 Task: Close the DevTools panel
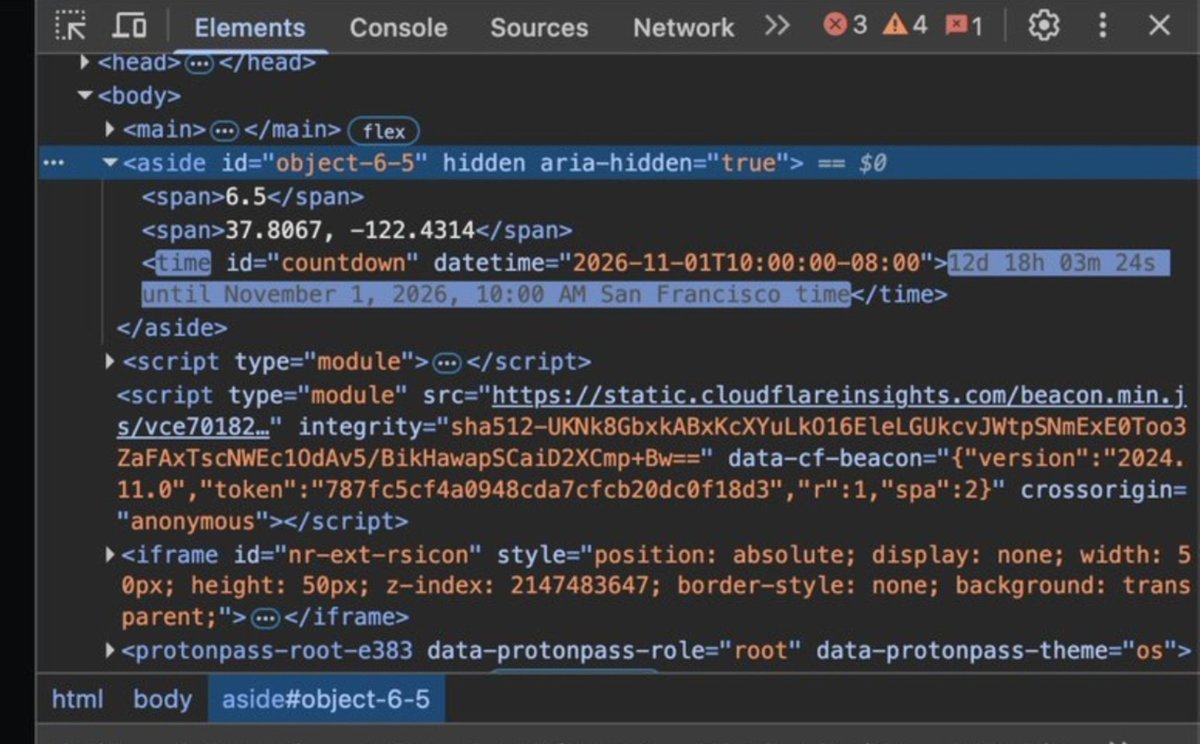click(1159, 25)
